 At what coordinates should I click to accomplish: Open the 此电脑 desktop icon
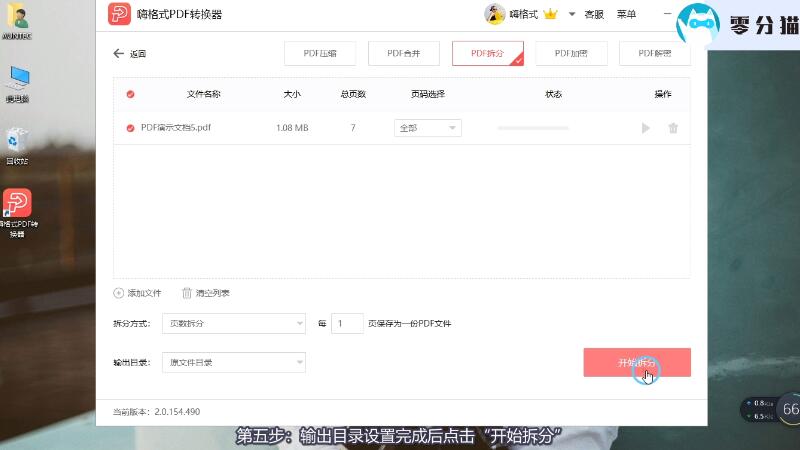[17, 84]
